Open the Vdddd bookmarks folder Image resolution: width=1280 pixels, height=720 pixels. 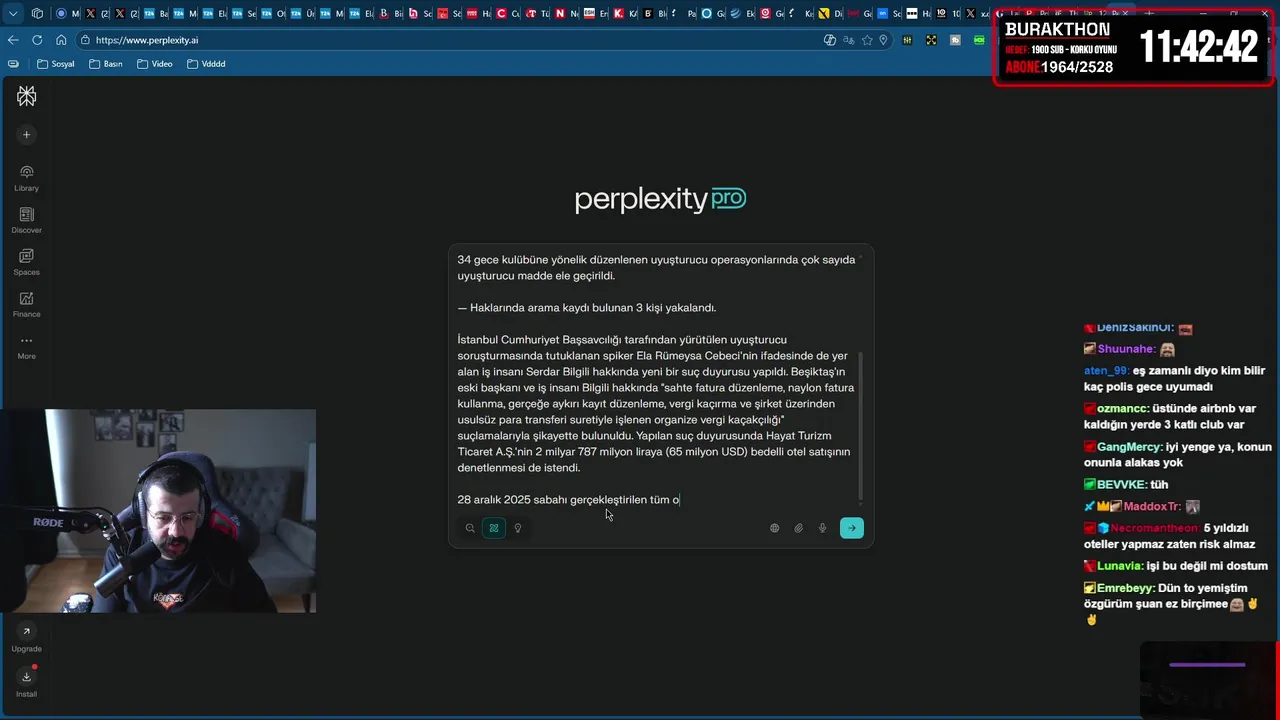pos(206,64)
